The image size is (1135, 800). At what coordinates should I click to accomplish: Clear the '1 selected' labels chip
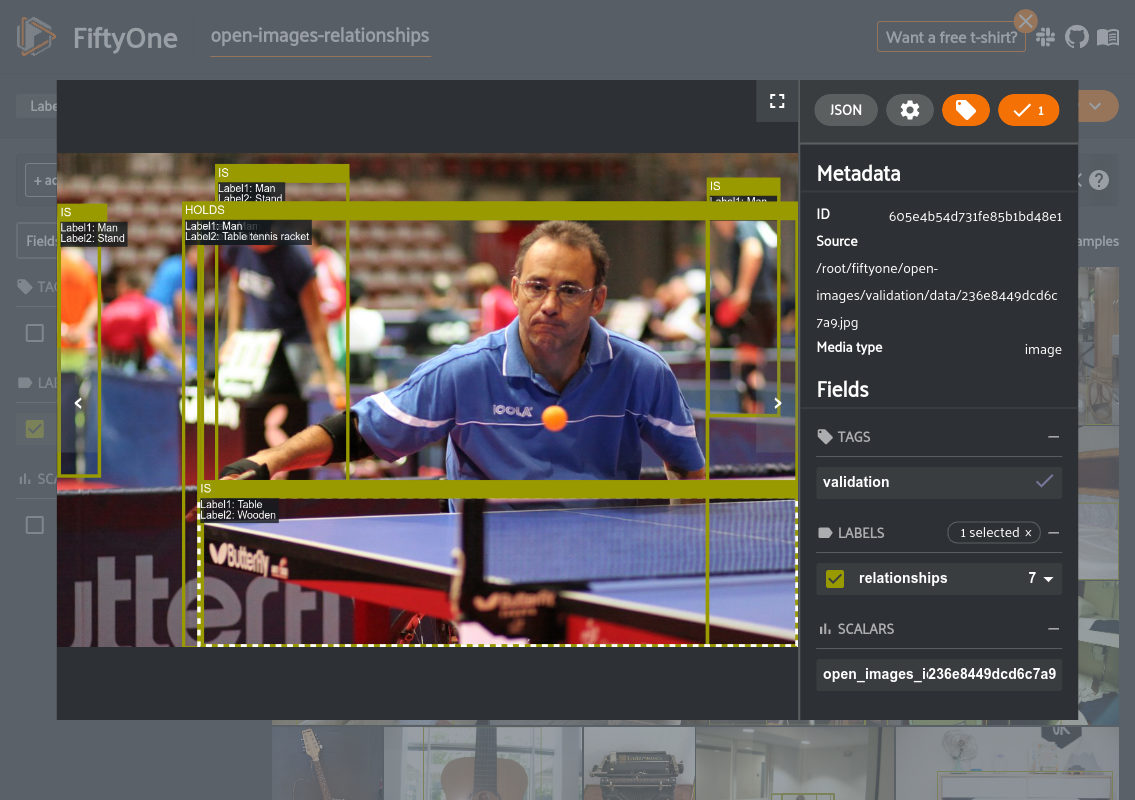1027,533
